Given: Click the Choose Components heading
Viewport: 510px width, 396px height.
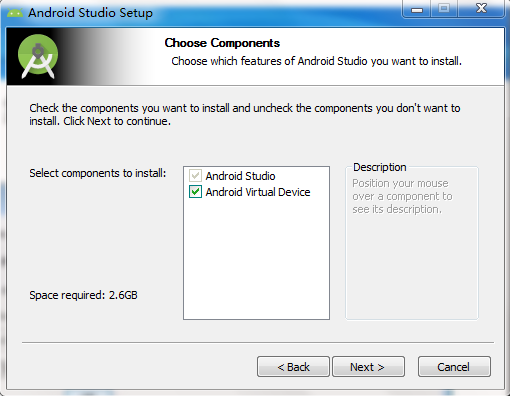Looking at the screenshot, I should [222, 43].
